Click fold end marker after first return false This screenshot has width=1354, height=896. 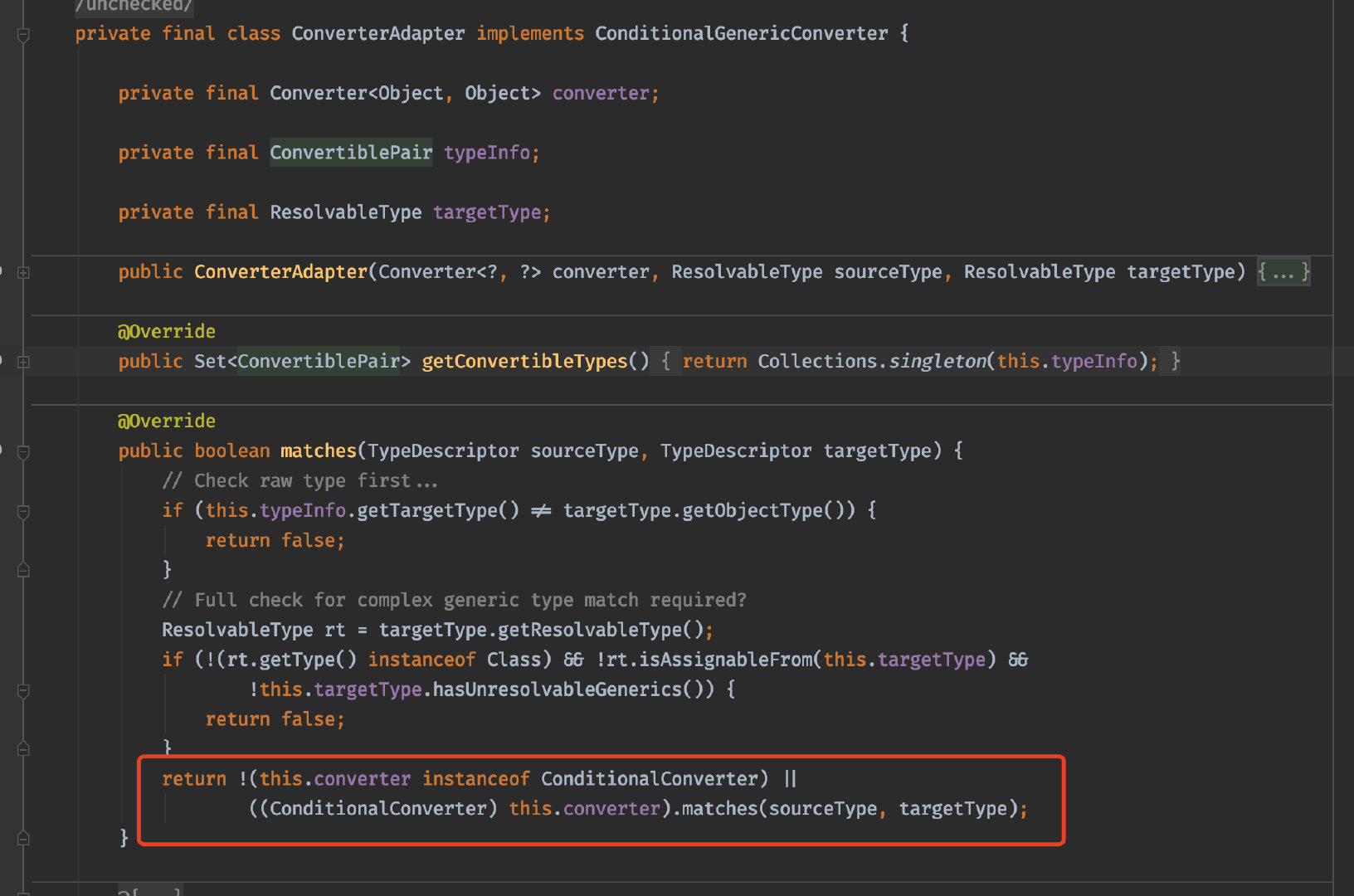23,570
